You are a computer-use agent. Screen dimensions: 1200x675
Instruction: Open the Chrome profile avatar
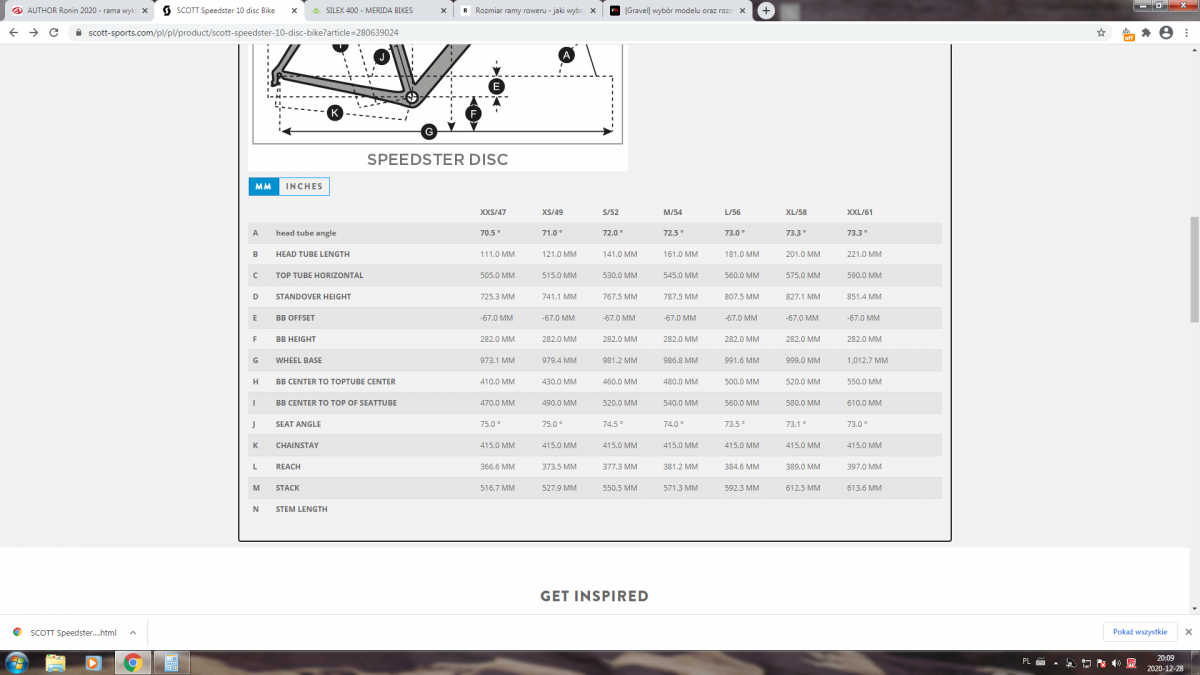point(1166,32)
